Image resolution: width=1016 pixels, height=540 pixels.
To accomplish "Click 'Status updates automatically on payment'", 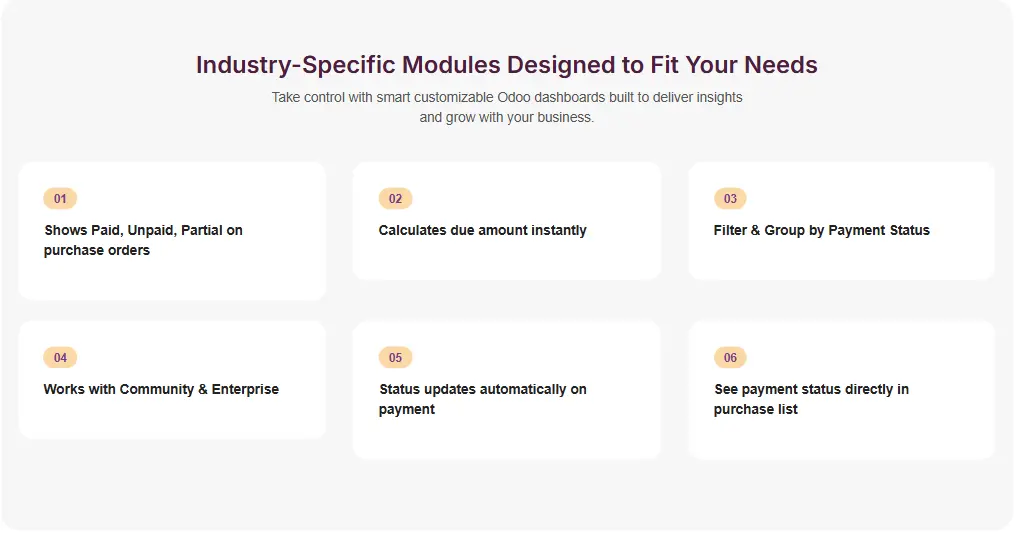I will pos(482,399).
